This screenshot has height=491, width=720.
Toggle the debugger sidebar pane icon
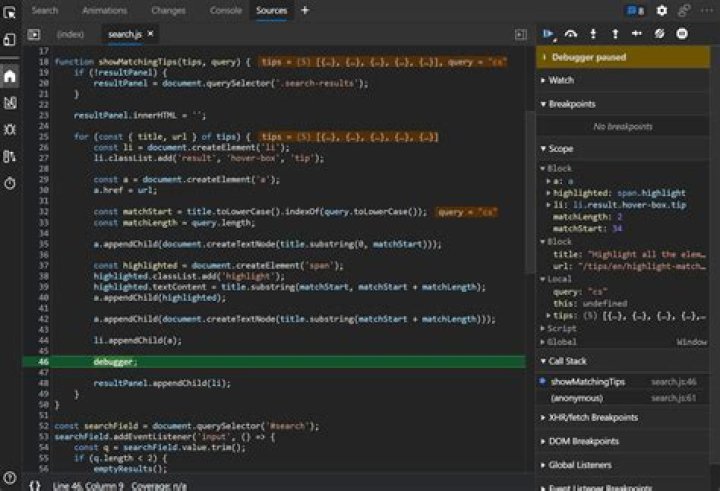521,34
